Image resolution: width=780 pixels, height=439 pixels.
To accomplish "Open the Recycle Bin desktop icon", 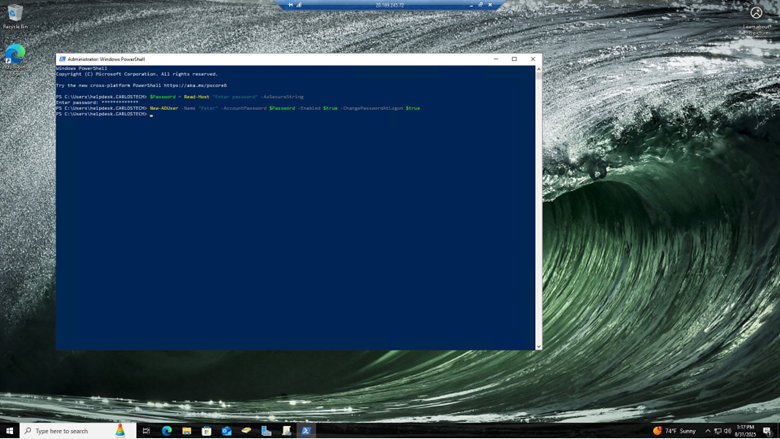I will pos(15,15).
